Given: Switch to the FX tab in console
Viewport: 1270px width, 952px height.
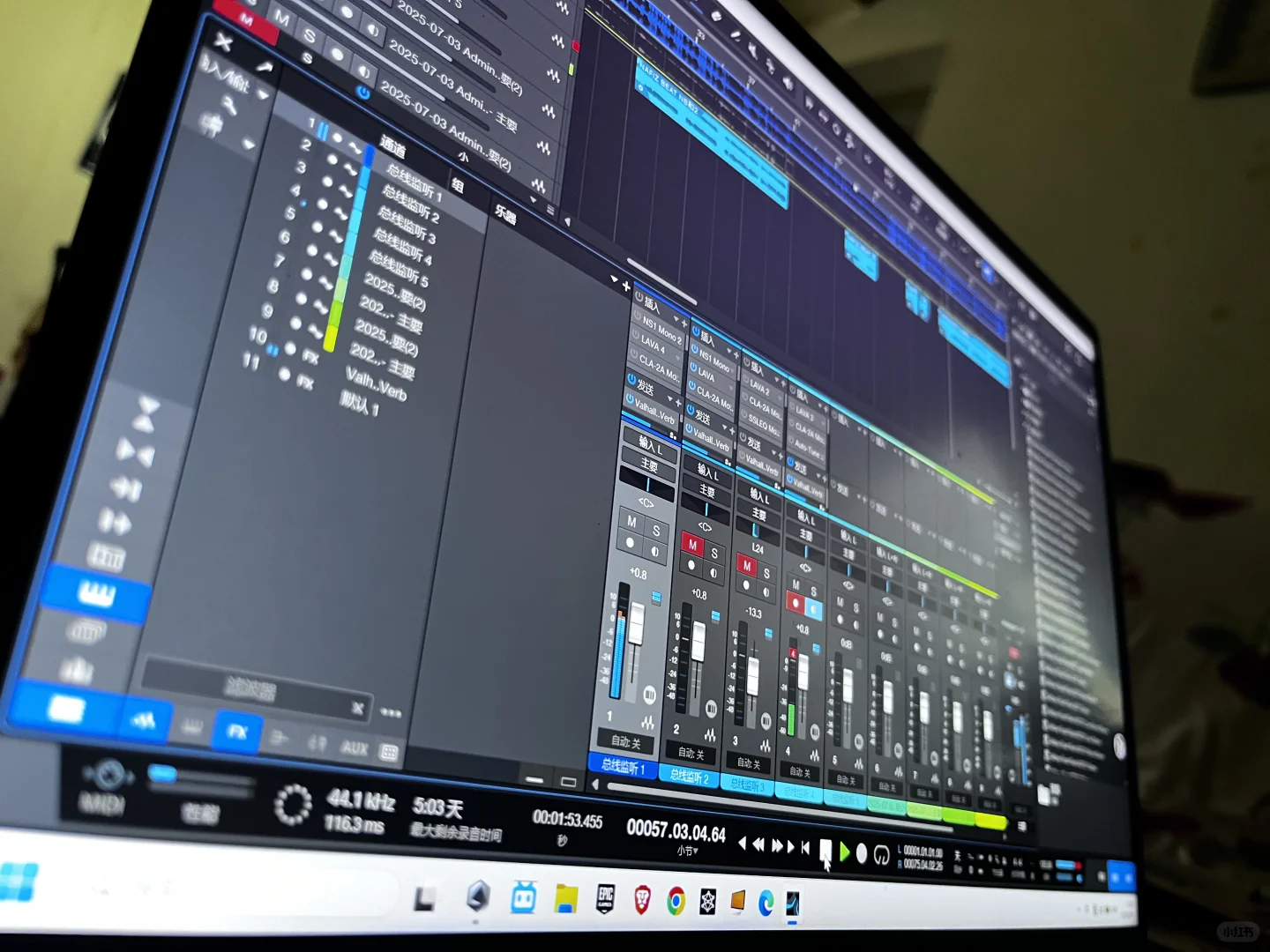Looking at the screenshot, I should pyautogui.click(x=237, y=731).
